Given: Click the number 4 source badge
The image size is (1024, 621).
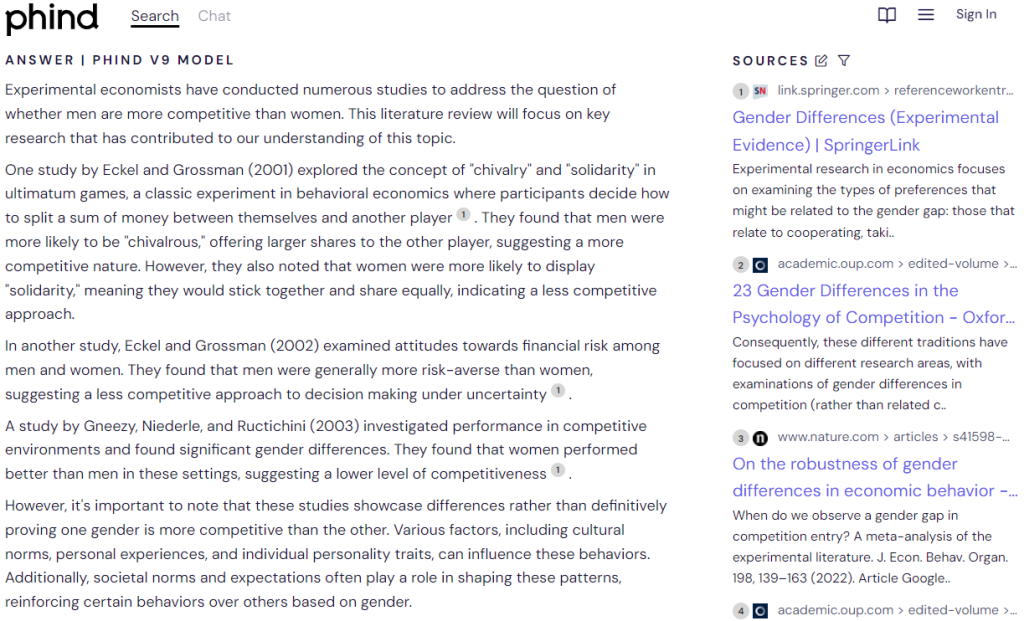Looking at the screenshot, I should point(740,610).
